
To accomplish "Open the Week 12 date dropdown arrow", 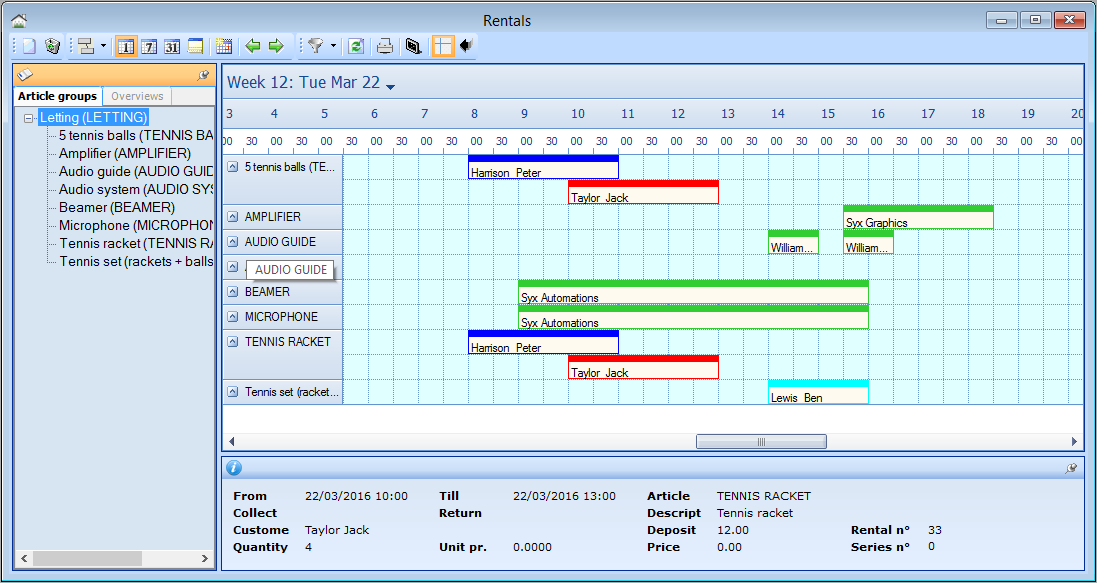I will click(391, 87).
